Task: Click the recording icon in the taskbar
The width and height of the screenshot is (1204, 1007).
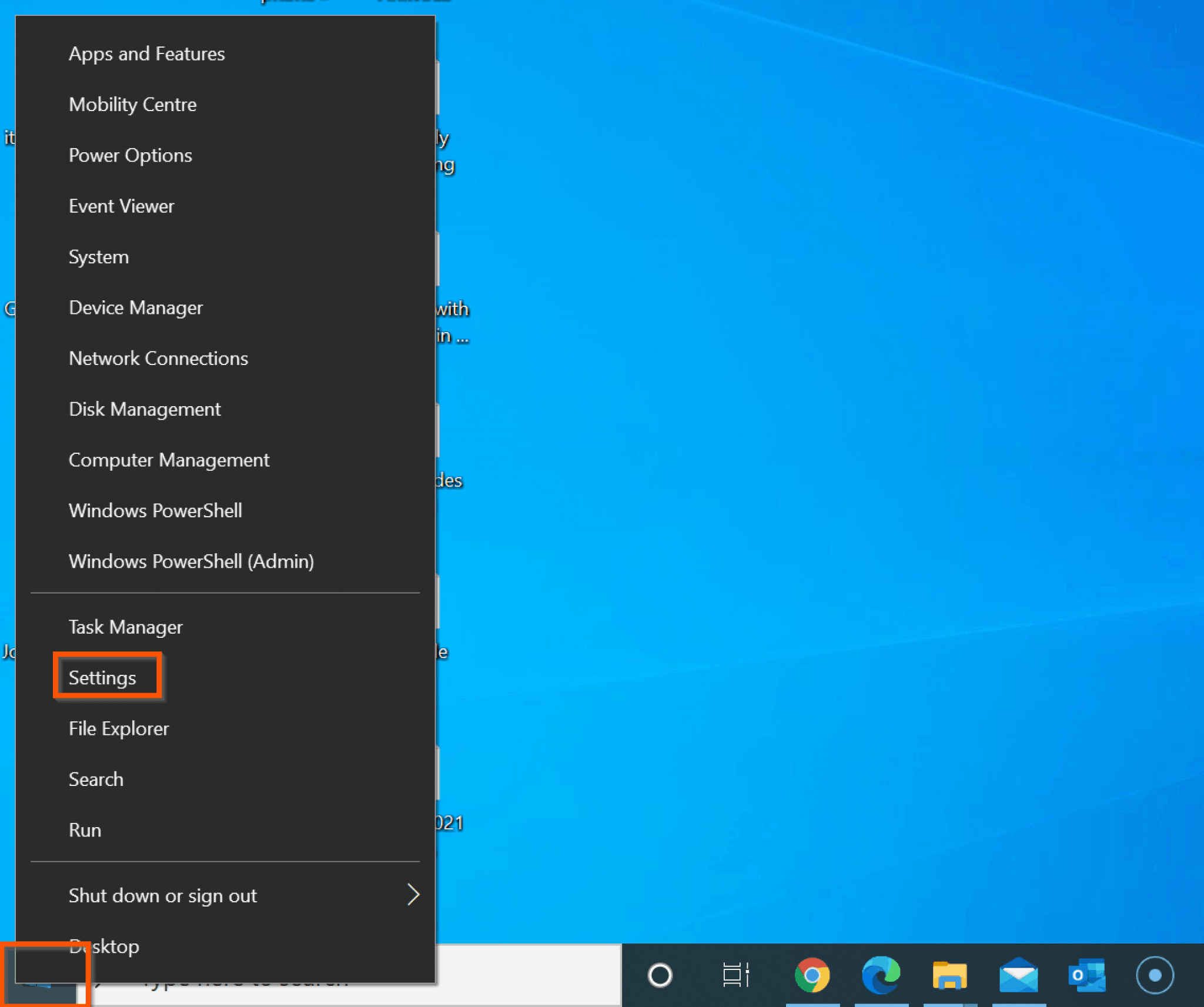Action: (x=1155, y=975)
